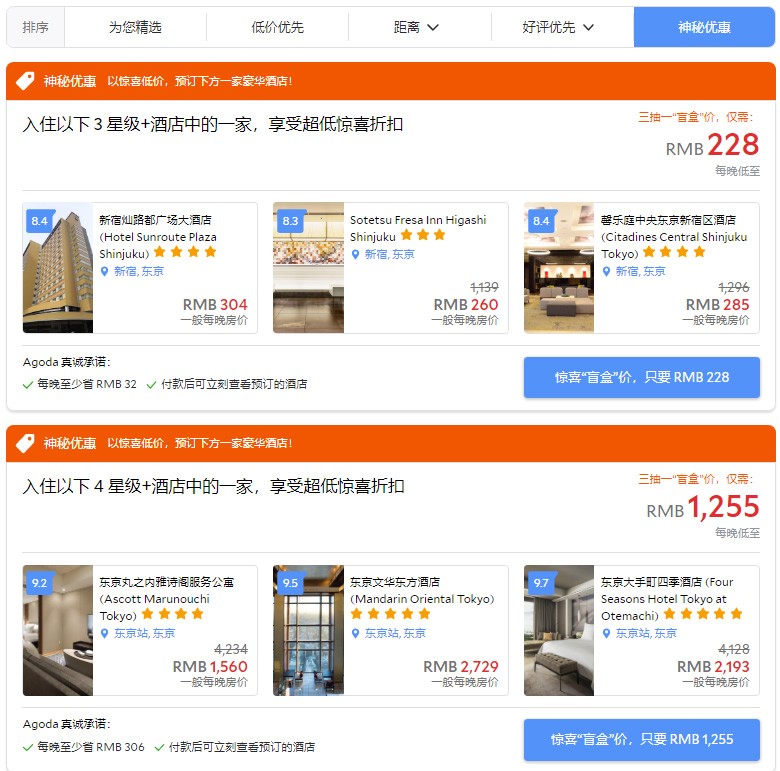This screenshot has width=780, height=771.
Task: Click location pin beside Hotel Sunroute Plaza
Action: pyautogui.click(x=104, y=272)
